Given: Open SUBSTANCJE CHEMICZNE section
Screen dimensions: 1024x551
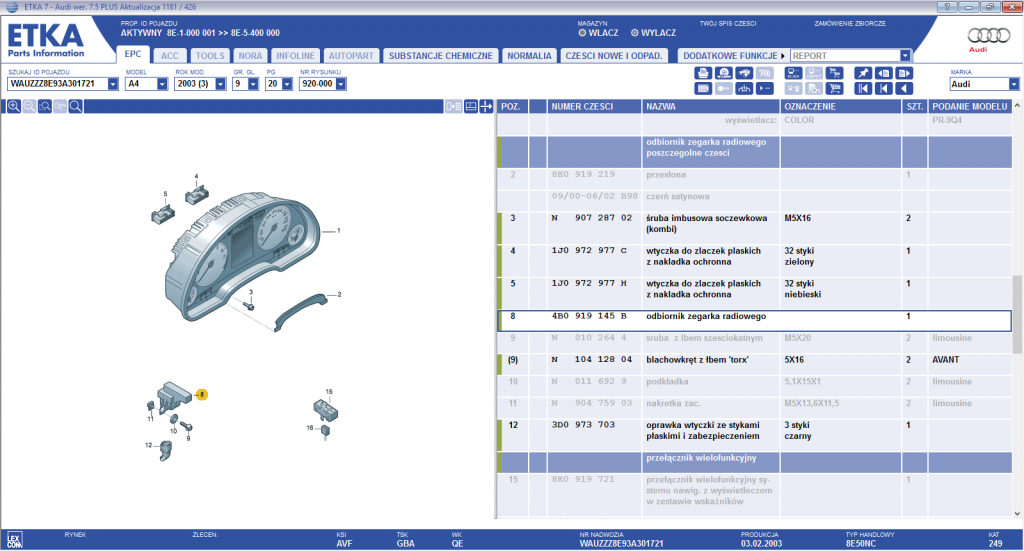Looking at the screenshot, I should (x=441, y=56).
